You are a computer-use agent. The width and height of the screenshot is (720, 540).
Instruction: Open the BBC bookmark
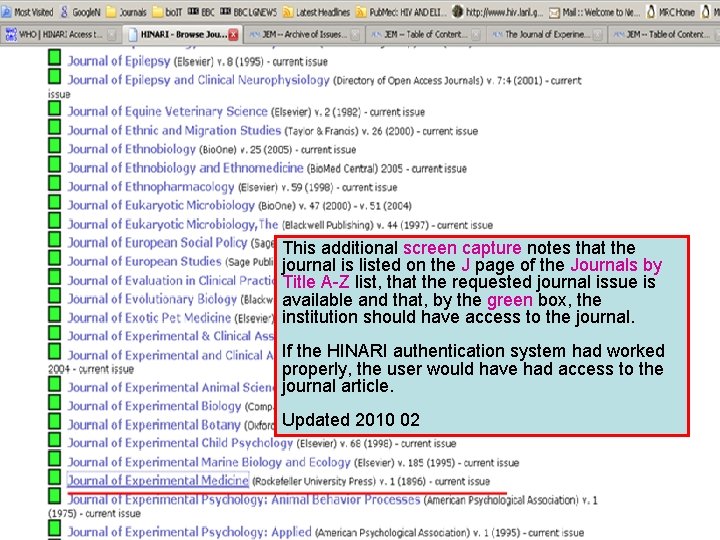pos(201,12)
